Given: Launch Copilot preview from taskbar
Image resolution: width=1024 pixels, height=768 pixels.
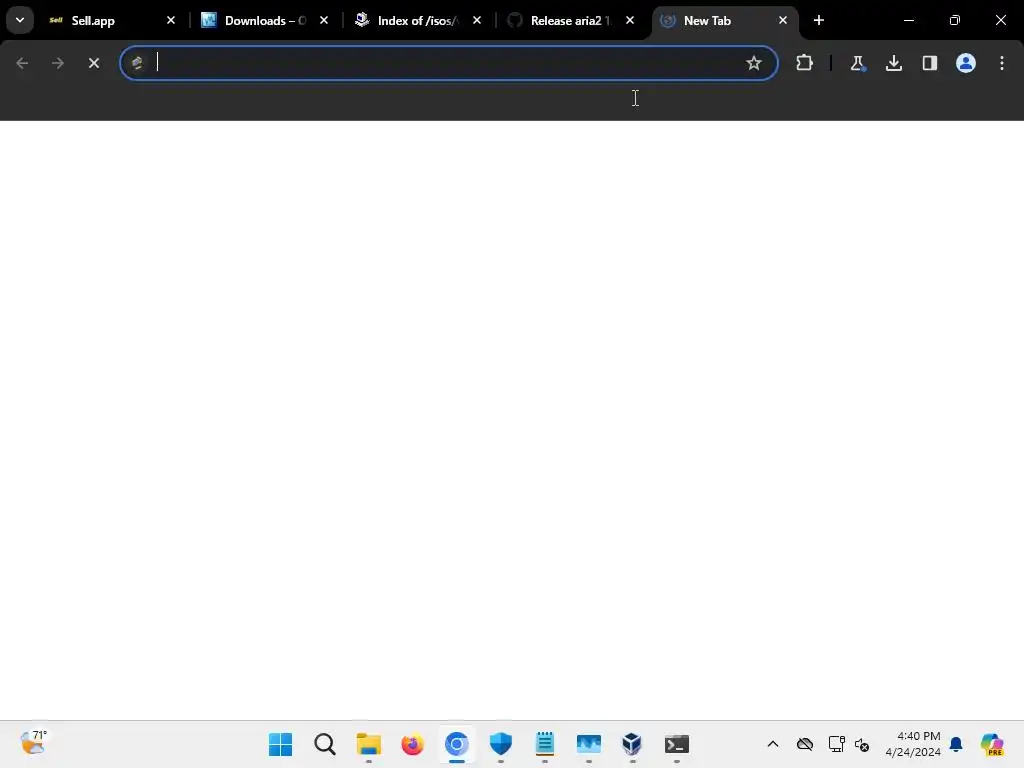Looking at the screenshot, I should click(992, 744).
